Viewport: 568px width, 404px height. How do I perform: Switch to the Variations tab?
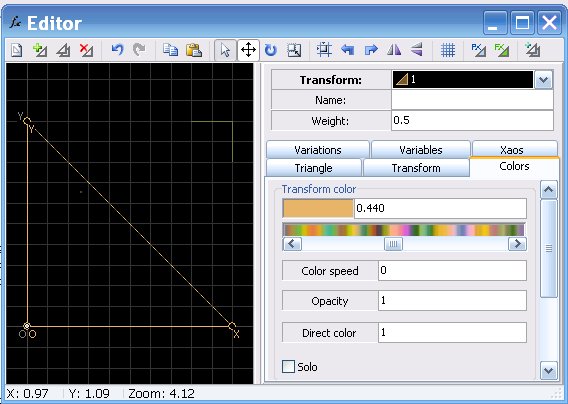[318, 150]
